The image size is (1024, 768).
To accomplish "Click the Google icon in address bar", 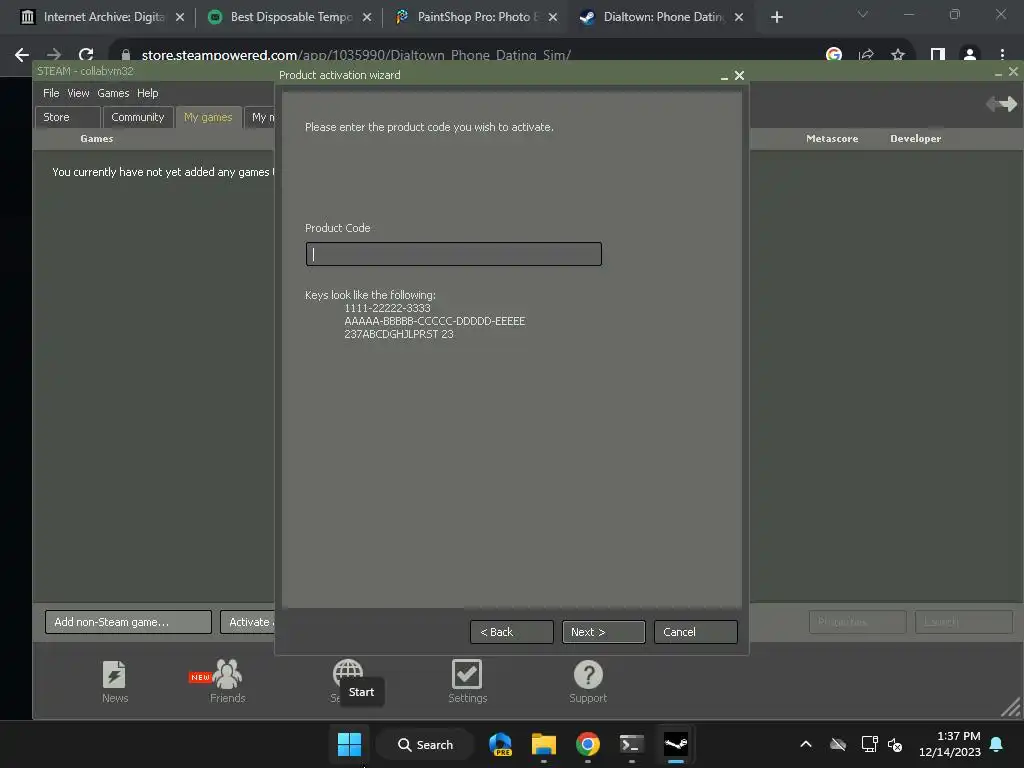I will (834, 55).
